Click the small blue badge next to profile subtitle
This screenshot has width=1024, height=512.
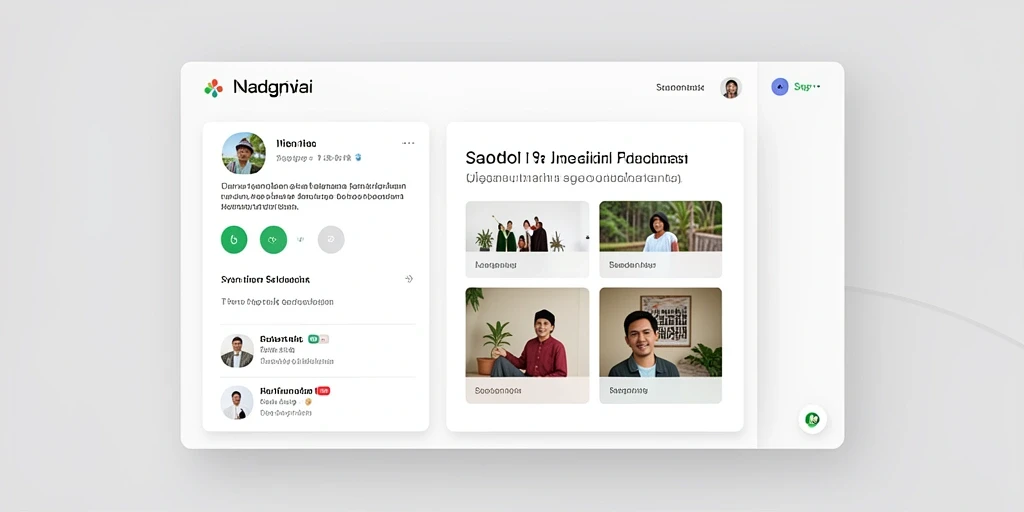click(358, 157)
